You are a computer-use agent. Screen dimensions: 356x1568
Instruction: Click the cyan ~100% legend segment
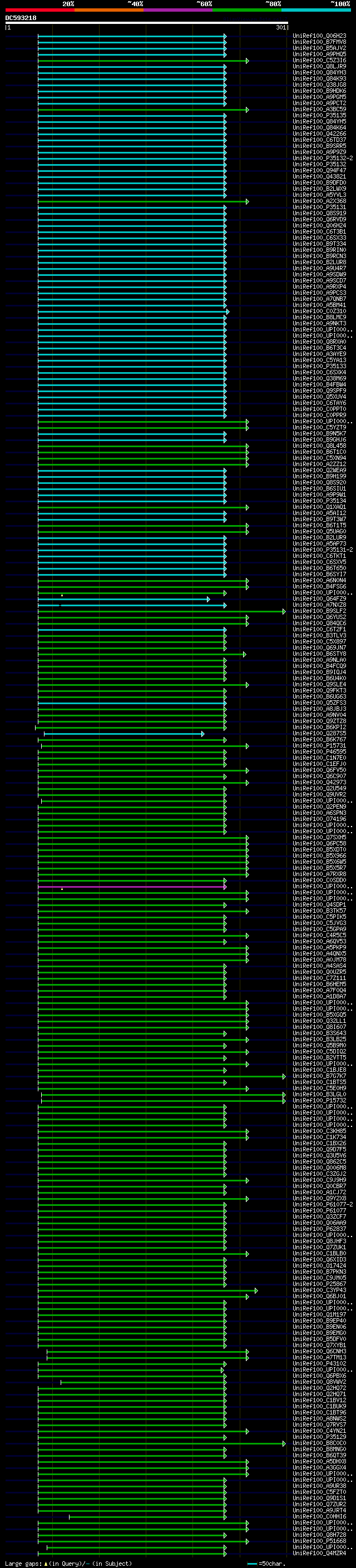point(316,10)
